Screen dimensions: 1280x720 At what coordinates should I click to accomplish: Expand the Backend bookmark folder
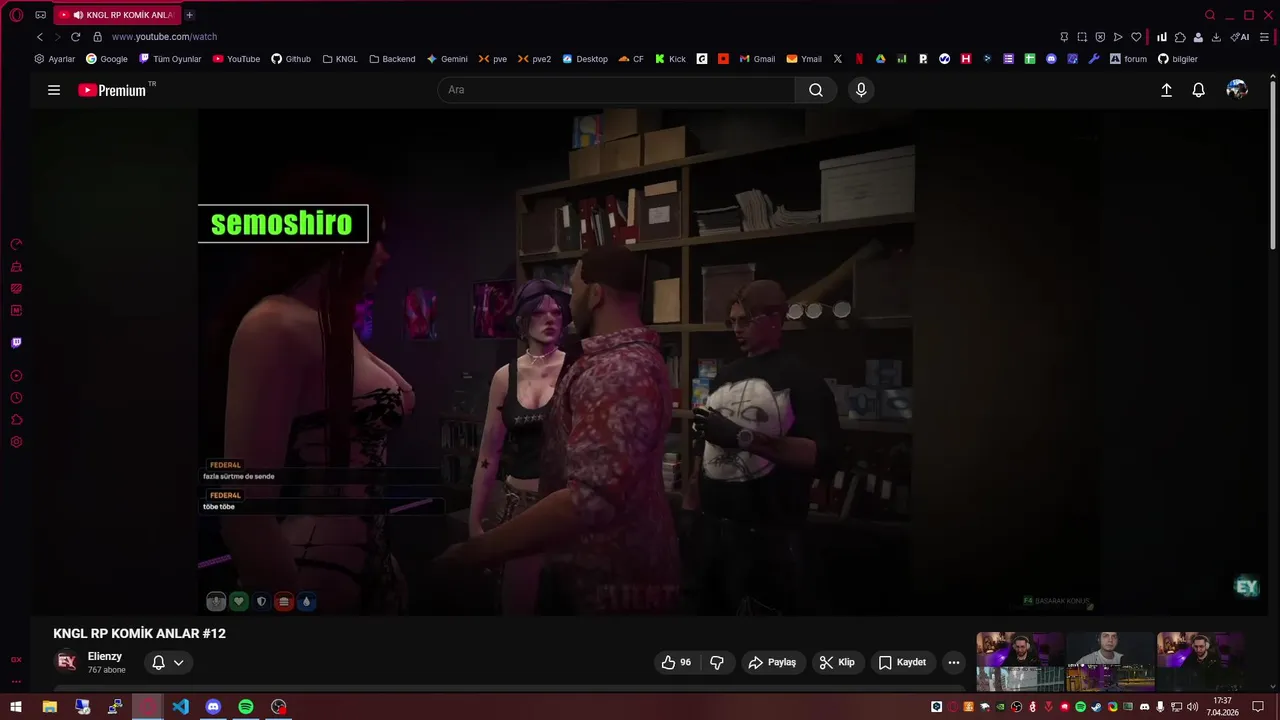(392, 59)
